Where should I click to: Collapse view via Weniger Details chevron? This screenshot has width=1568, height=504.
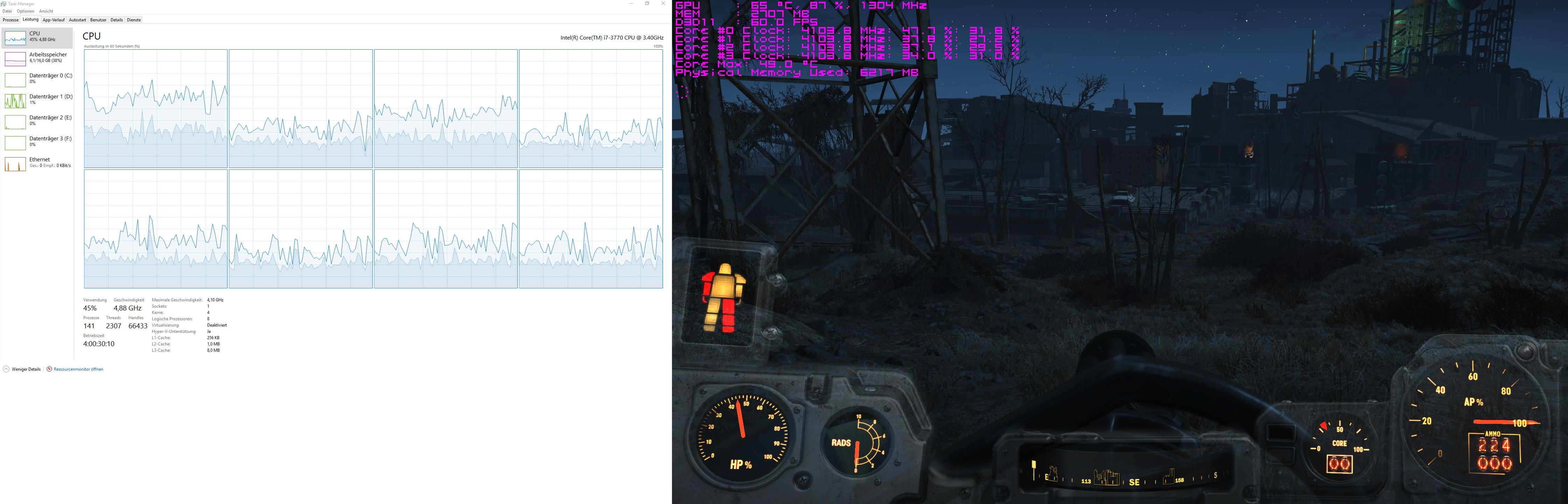click(6, 369)
